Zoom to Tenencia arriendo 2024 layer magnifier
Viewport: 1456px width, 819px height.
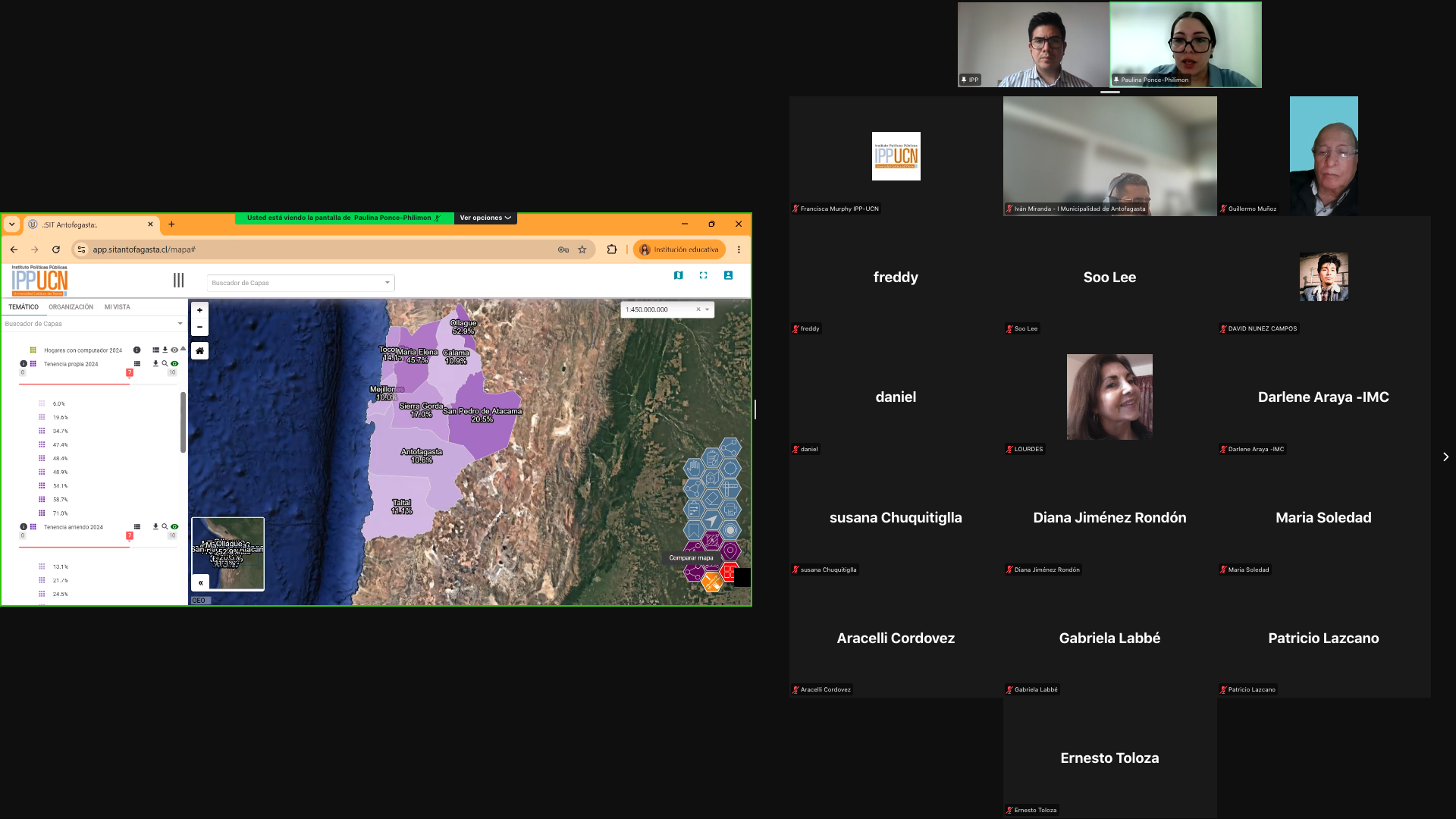click(x=165, y=526)
